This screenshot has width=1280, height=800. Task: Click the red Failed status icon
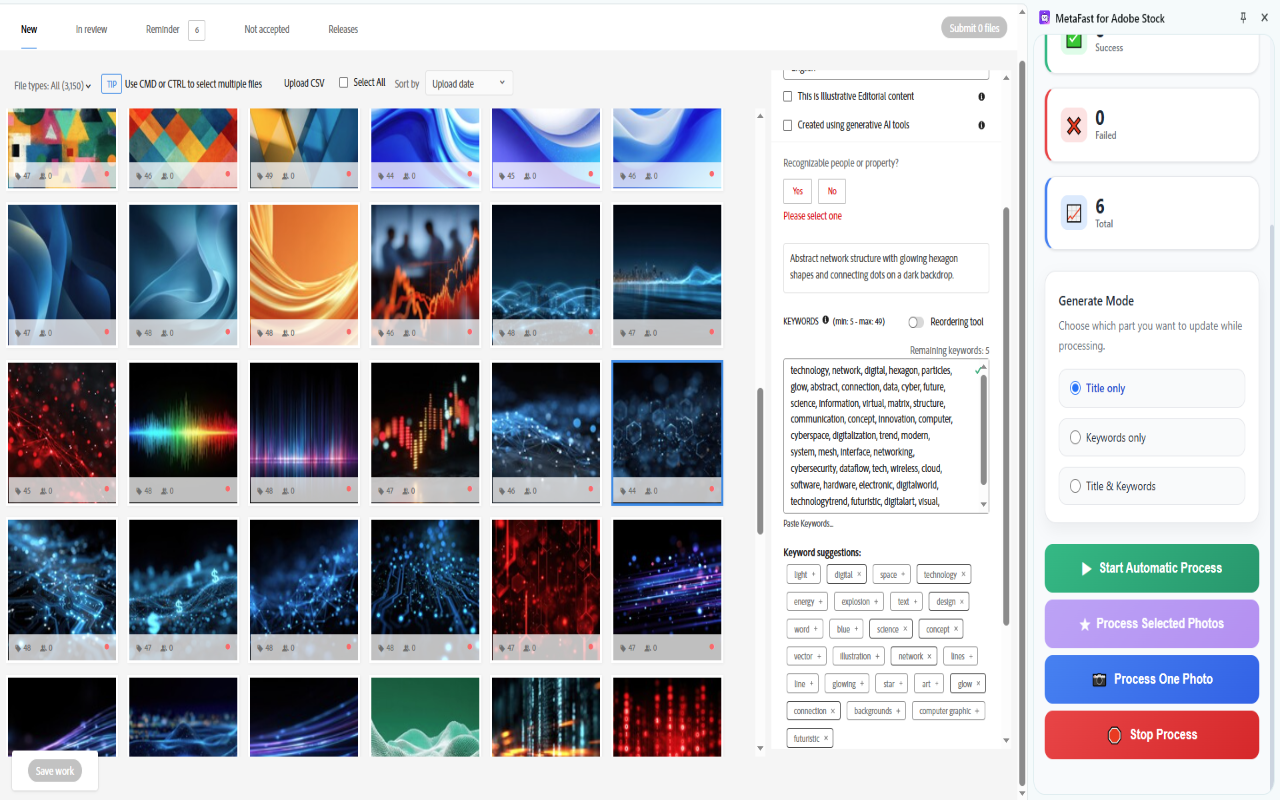click(1073, 124)
